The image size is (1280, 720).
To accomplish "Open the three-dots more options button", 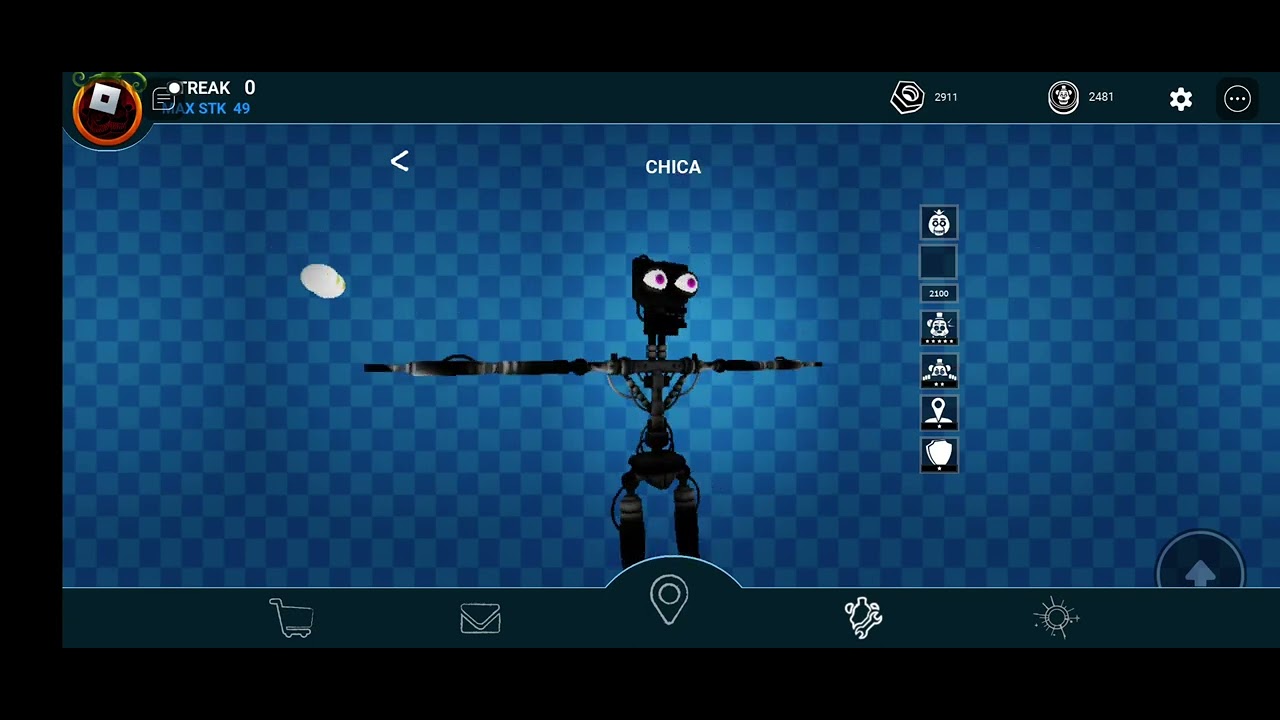I will click(x=1237, y=98).
